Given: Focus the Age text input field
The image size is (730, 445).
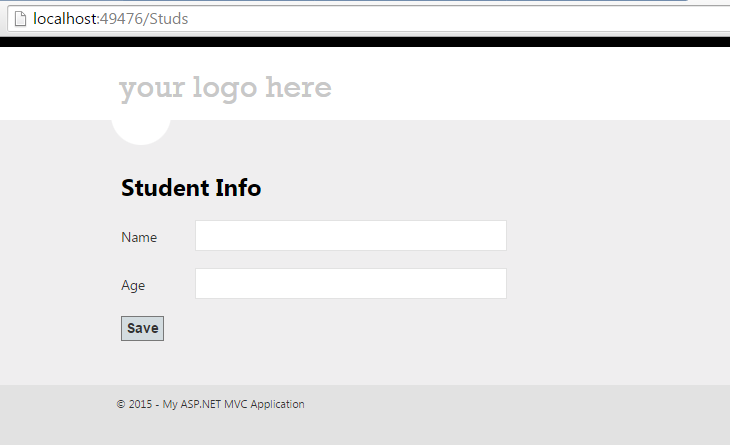Looking at the screenshot, I should point(350,284).
